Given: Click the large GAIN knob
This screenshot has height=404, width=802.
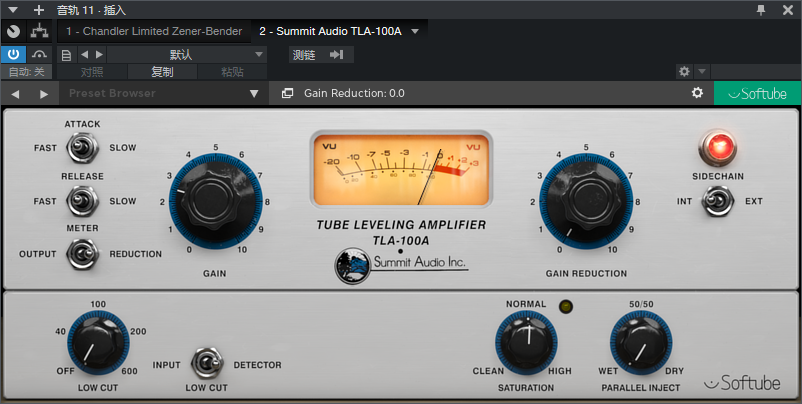Looking at the screenshot, I should pyautogui.click(x=215, y=201).
